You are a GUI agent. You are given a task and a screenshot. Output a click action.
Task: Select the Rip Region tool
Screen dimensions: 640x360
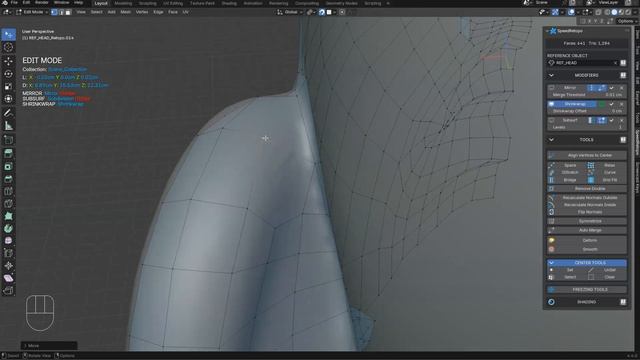[x=9, y=291]
